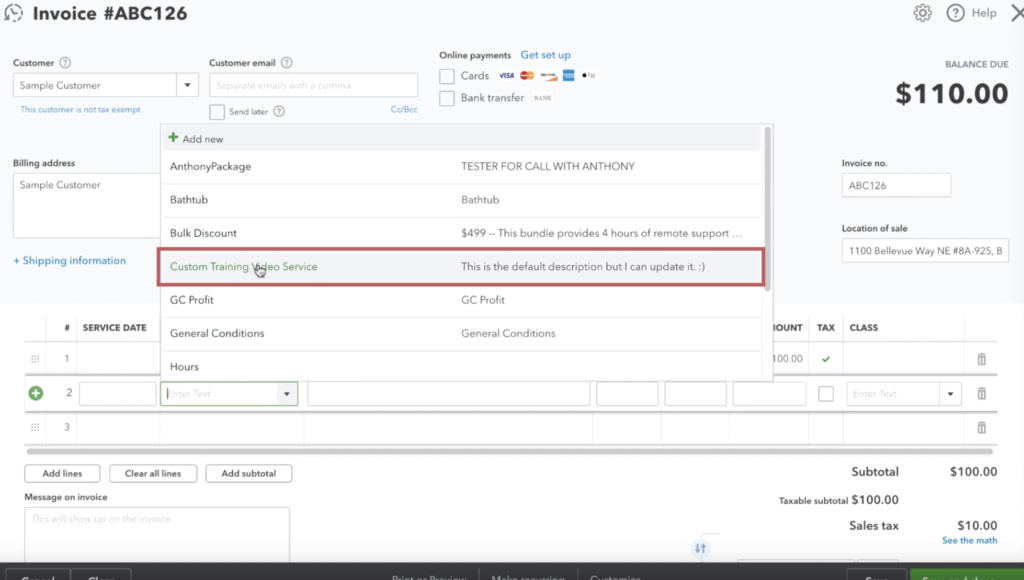Viewport: 1024px width, 580px height.
Task: Click the Add subtotal button
Action: [x=249, y=473]
